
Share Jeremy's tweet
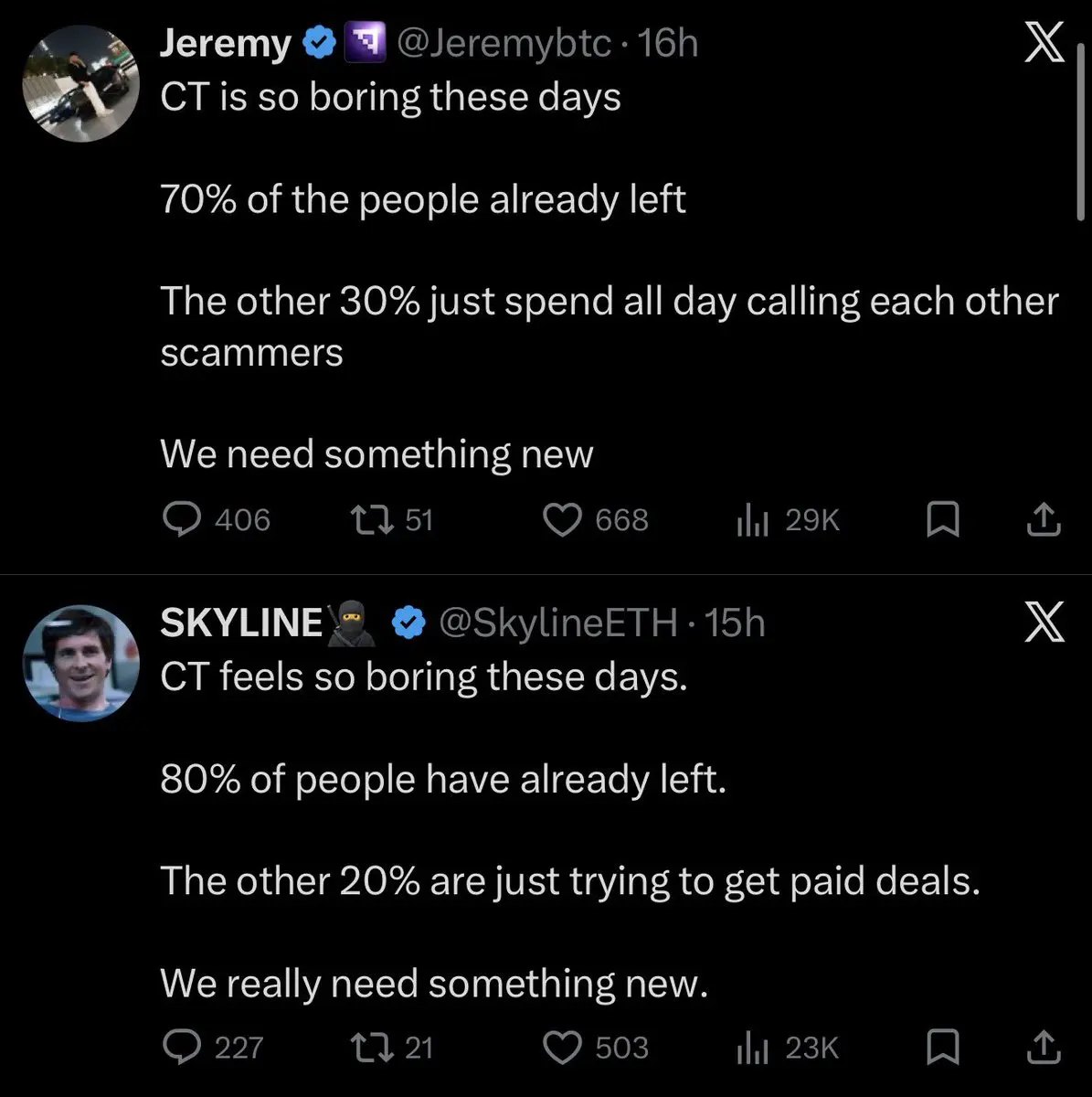(1044, 520)
